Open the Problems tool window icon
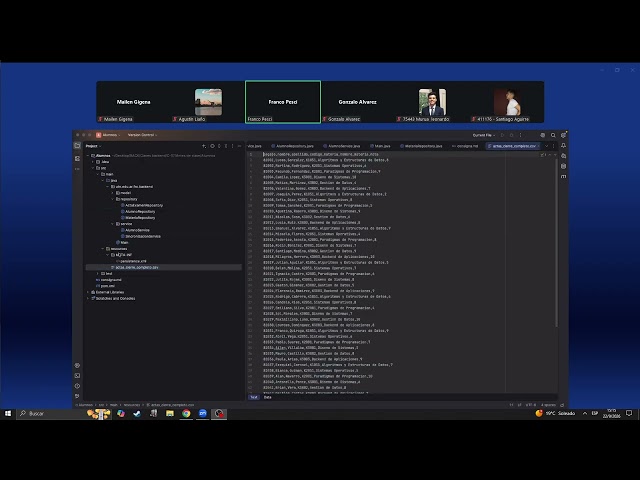 coord(77,386)
